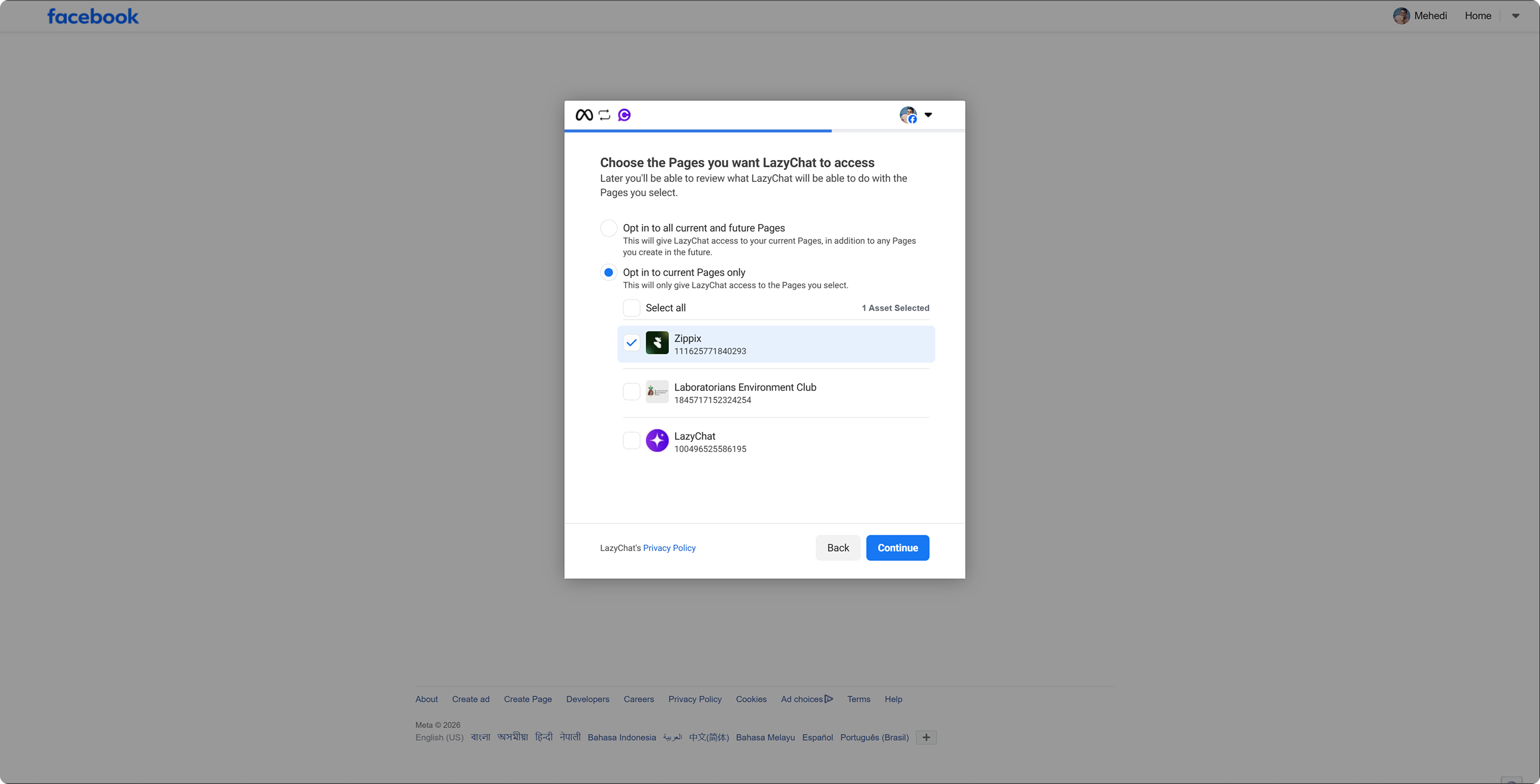This screenshot has height=784, width=1540.
Task: Click the purple LazyChat app icon in header
Action: [x=624, y=115]
